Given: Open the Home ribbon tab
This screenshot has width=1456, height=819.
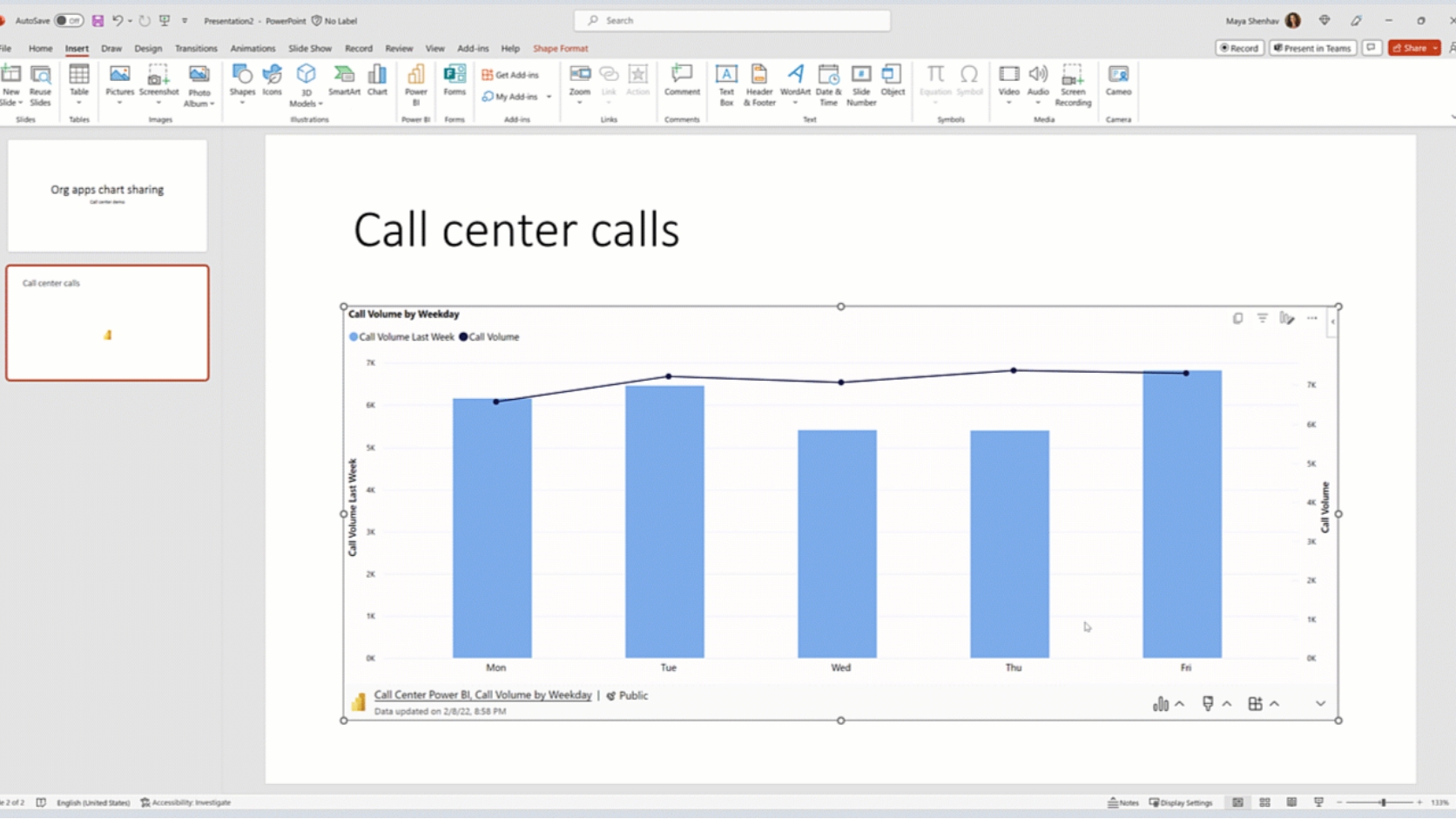Looking at the screenshot, I should click(40, 48).
